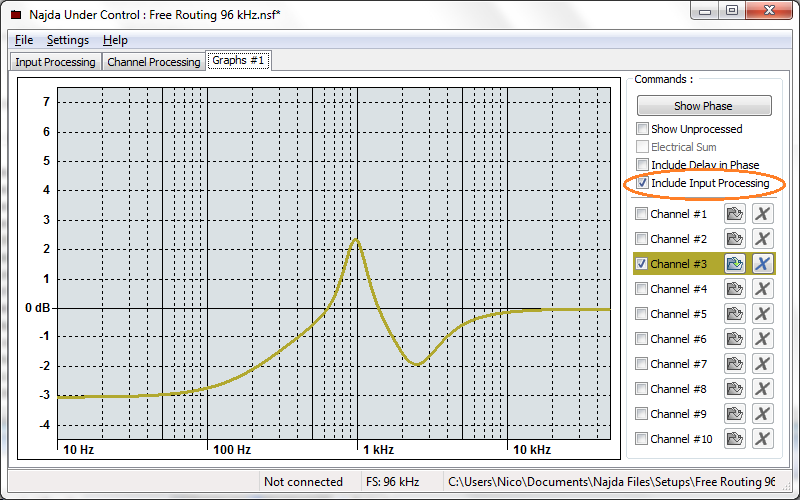
Task: Clear the Channel #5 graph
Action: (762, 314)
